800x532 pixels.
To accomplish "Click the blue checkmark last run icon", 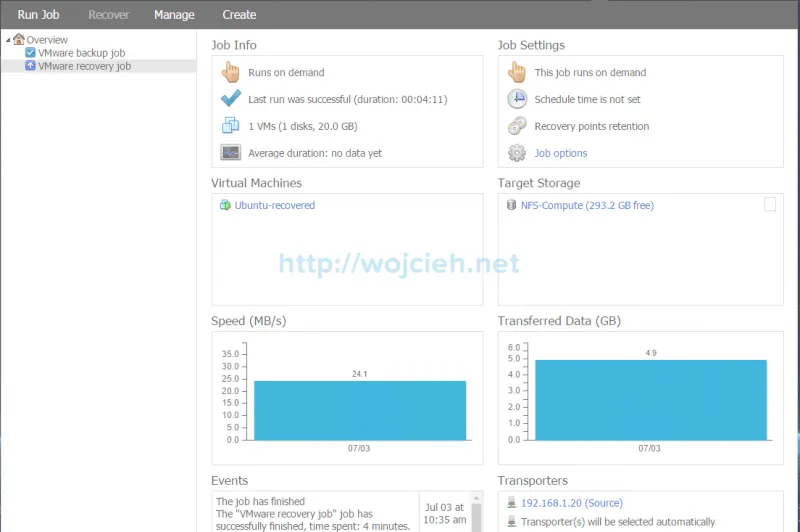I will click(x=231, y=99).
